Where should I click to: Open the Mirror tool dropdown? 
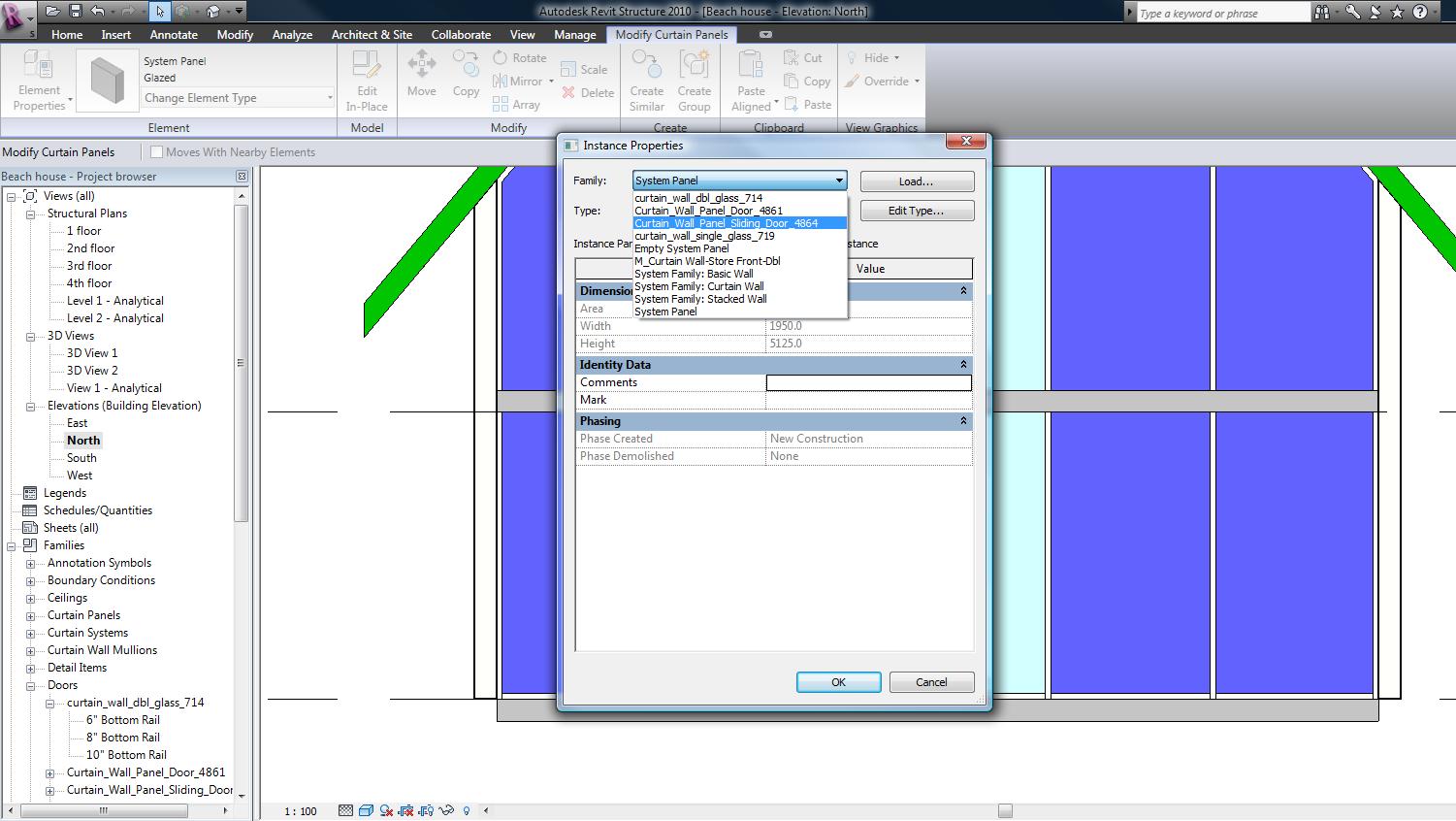click(551, 82)
